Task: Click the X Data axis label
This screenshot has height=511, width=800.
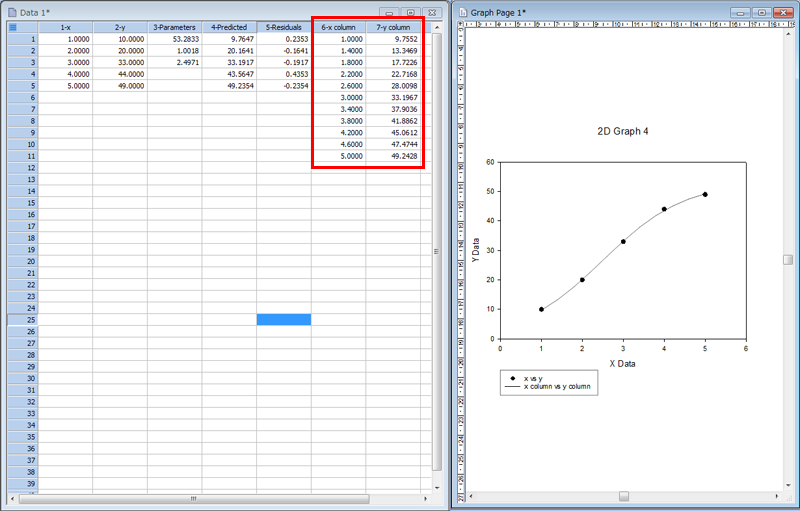Action: [x=622, y=364]
